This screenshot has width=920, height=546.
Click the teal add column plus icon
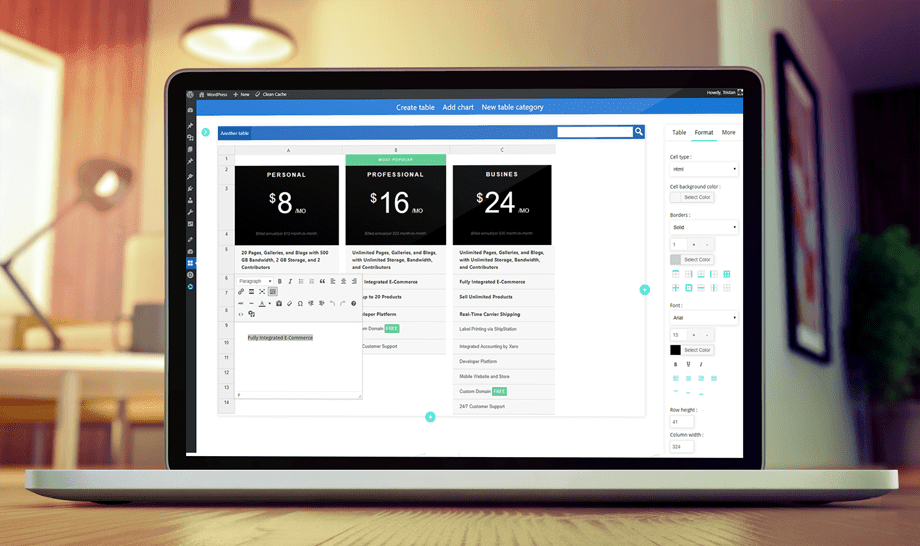pos(644,290)
